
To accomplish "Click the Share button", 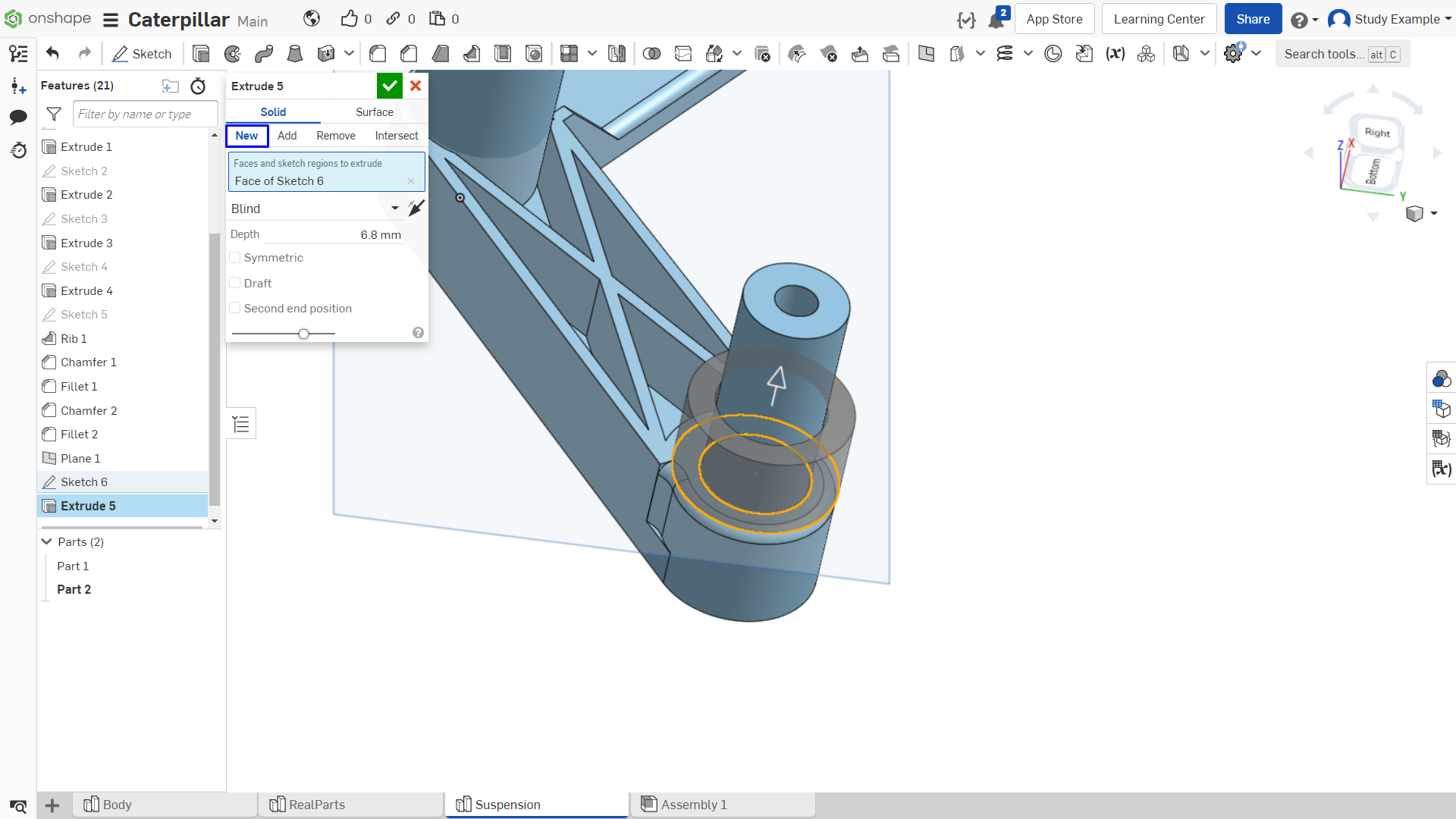I will 1253,19.
